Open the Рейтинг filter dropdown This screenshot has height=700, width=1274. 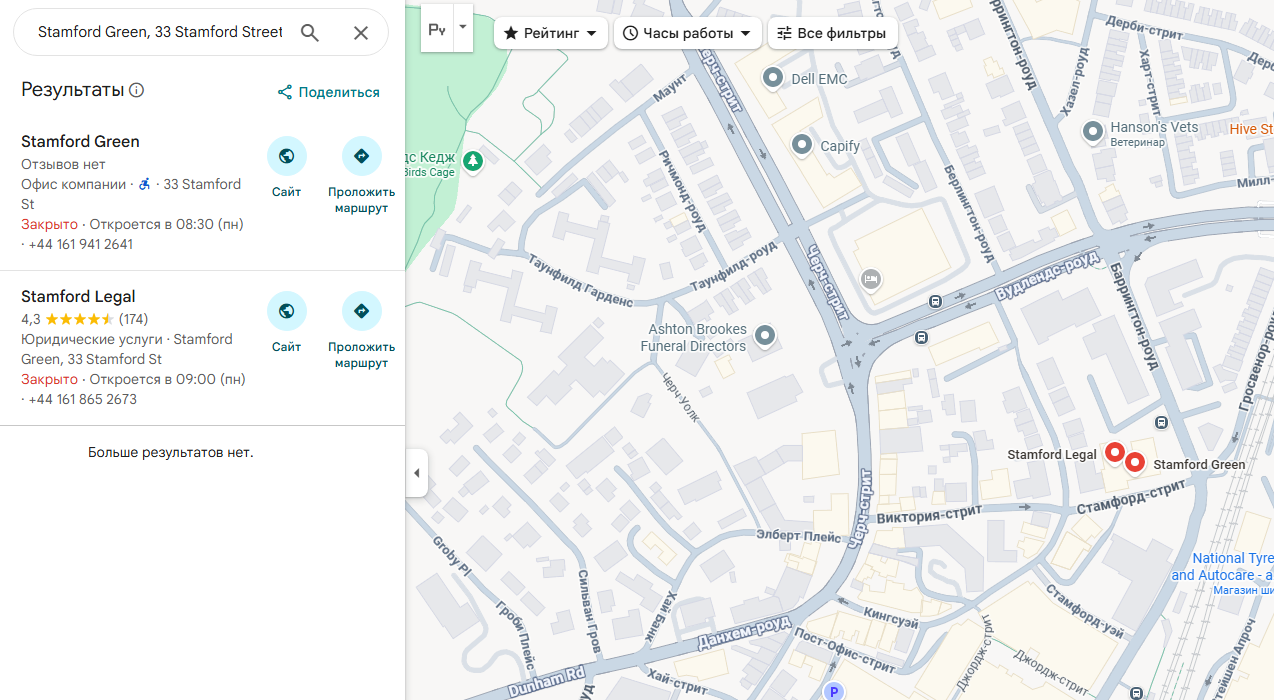[x=551, y=33]
